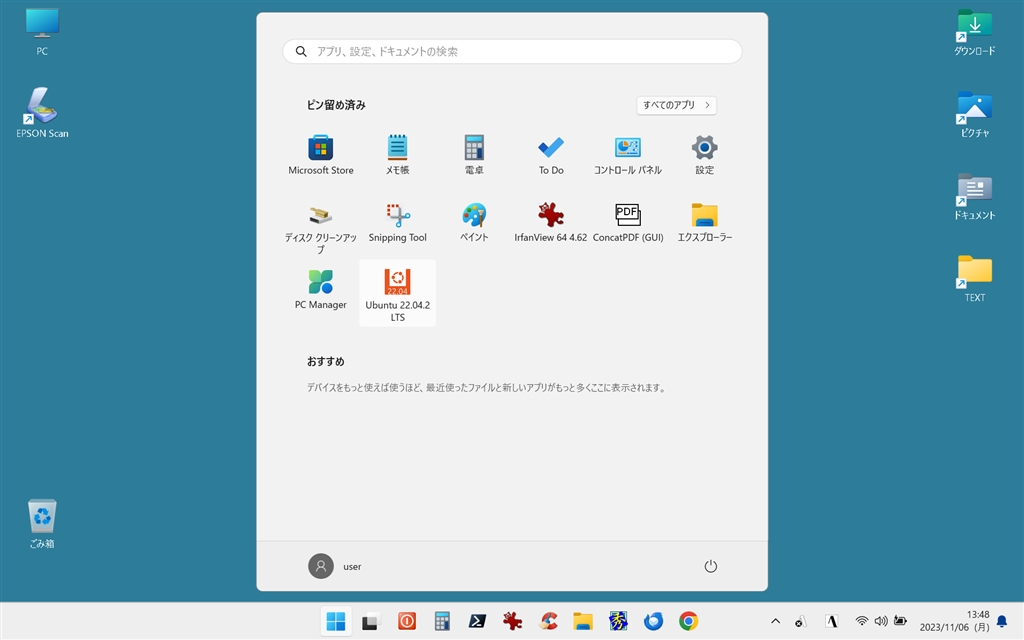The width and height of the screenshot is (1024, 640).
Task: Open Google Chrome from the taskbar
Action: point(688,621)
